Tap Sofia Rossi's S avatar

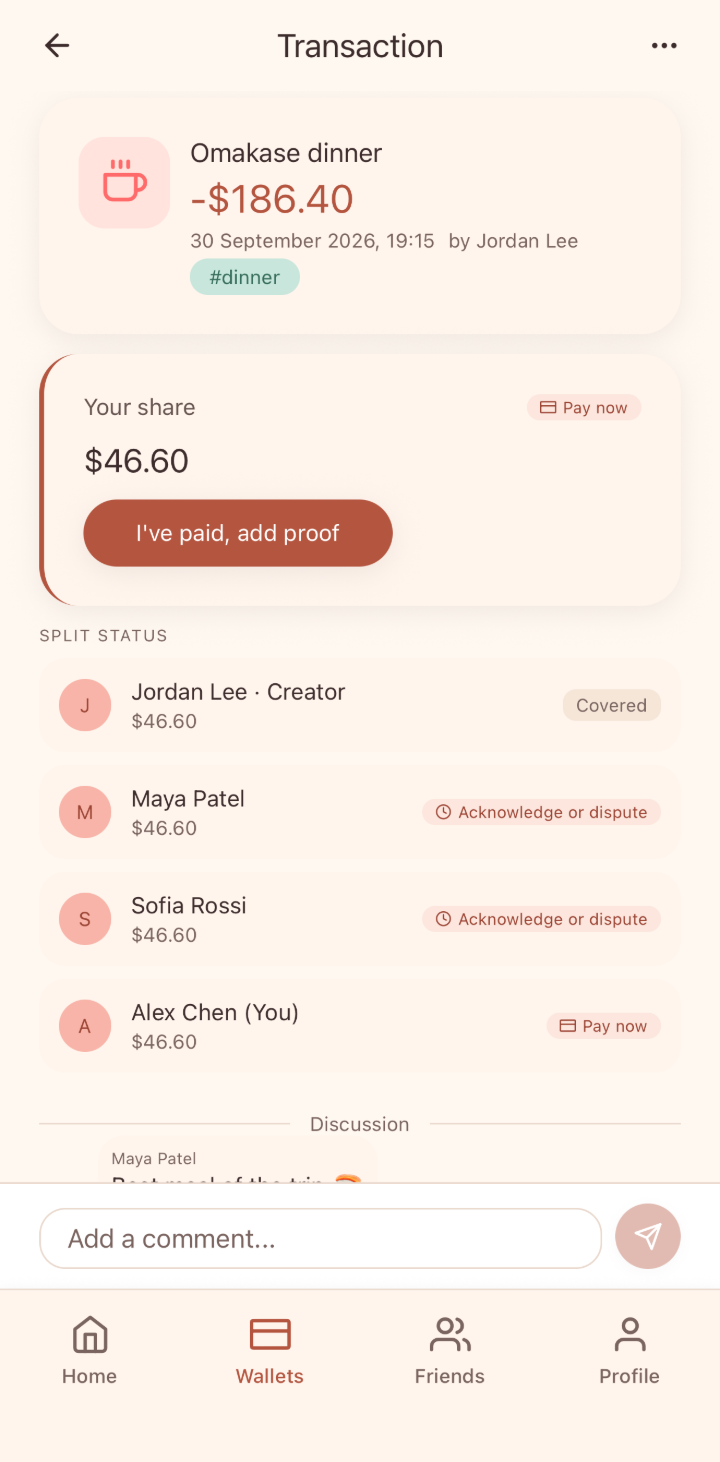pos(85,919)
